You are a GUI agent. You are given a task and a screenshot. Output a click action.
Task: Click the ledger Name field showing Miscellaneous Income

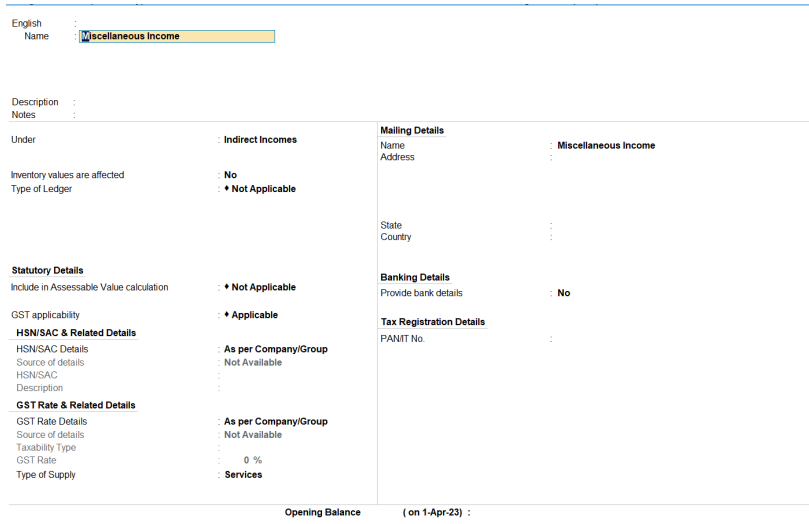176,36
